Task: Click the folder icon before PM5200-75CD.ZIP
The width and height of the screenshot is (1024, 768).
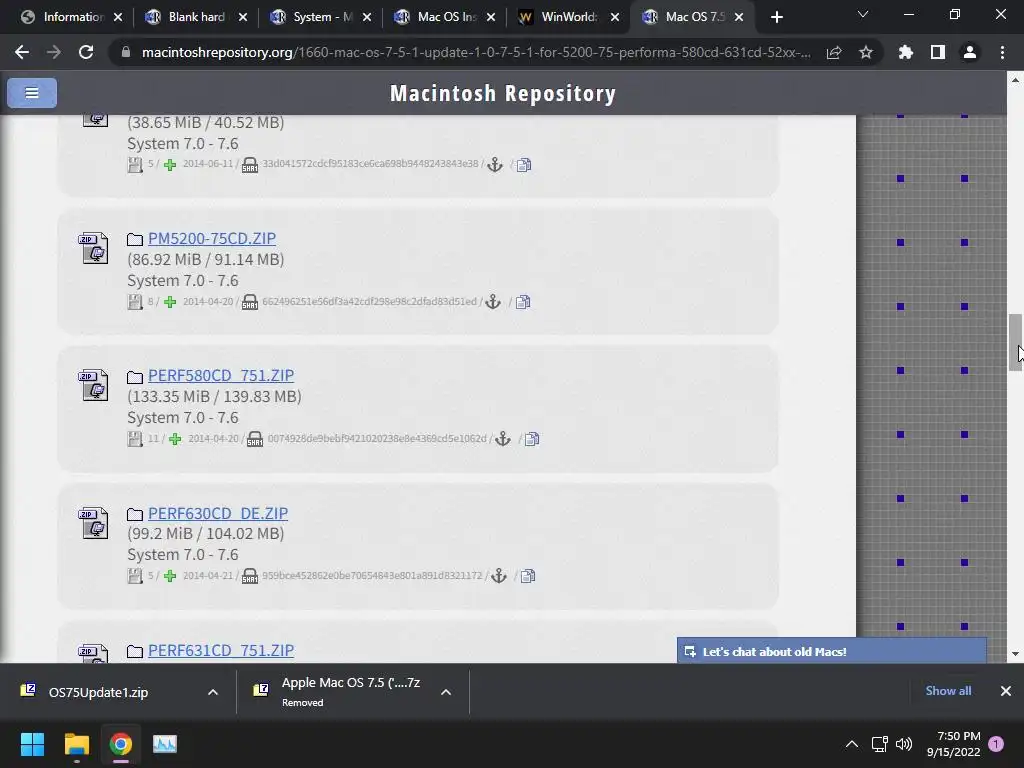Action: [x=135, y=240]
